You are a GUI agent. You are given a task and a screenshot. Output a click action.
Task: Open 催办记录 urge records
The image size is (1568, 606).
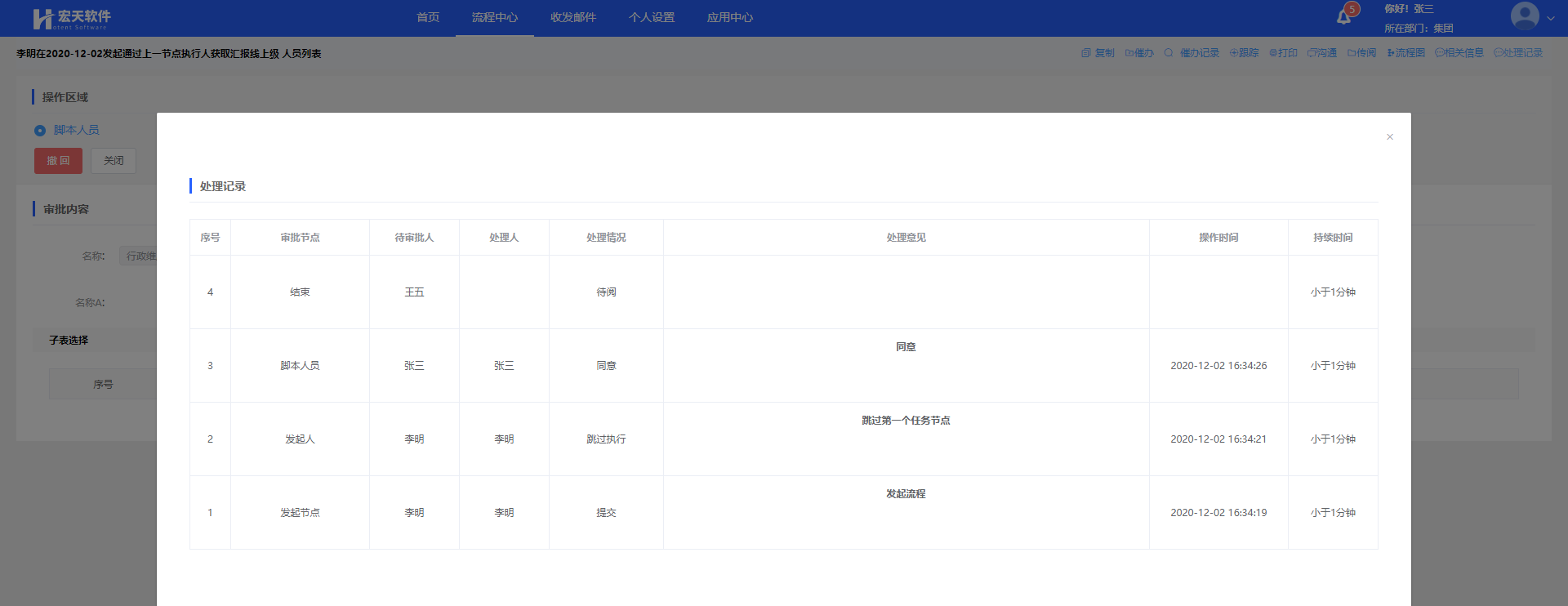1192,53
